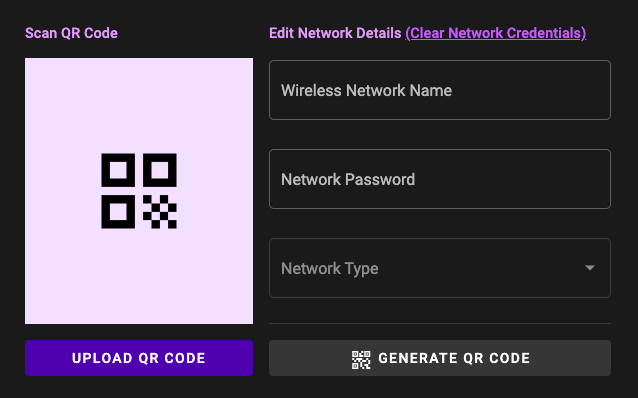Upload a QR code image
This screenshot has height=398, width=638.
(139, 358)
